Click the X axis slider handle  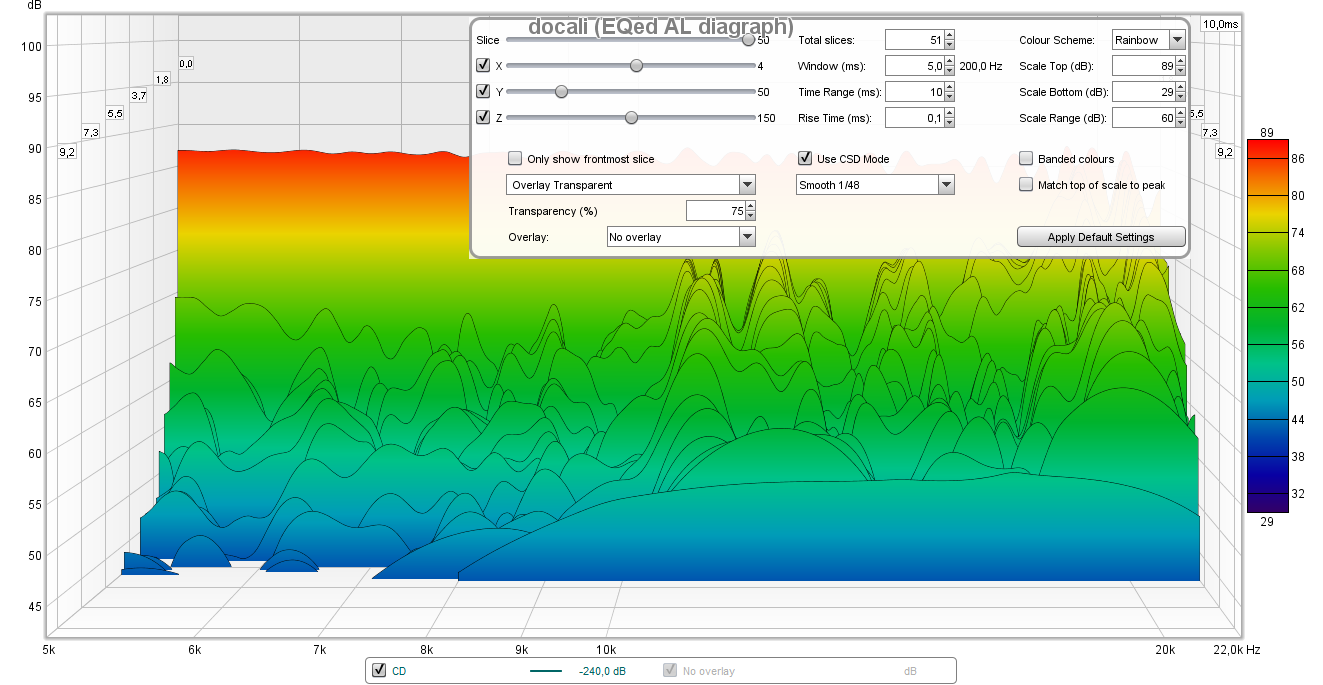click(x=636, y=66)
